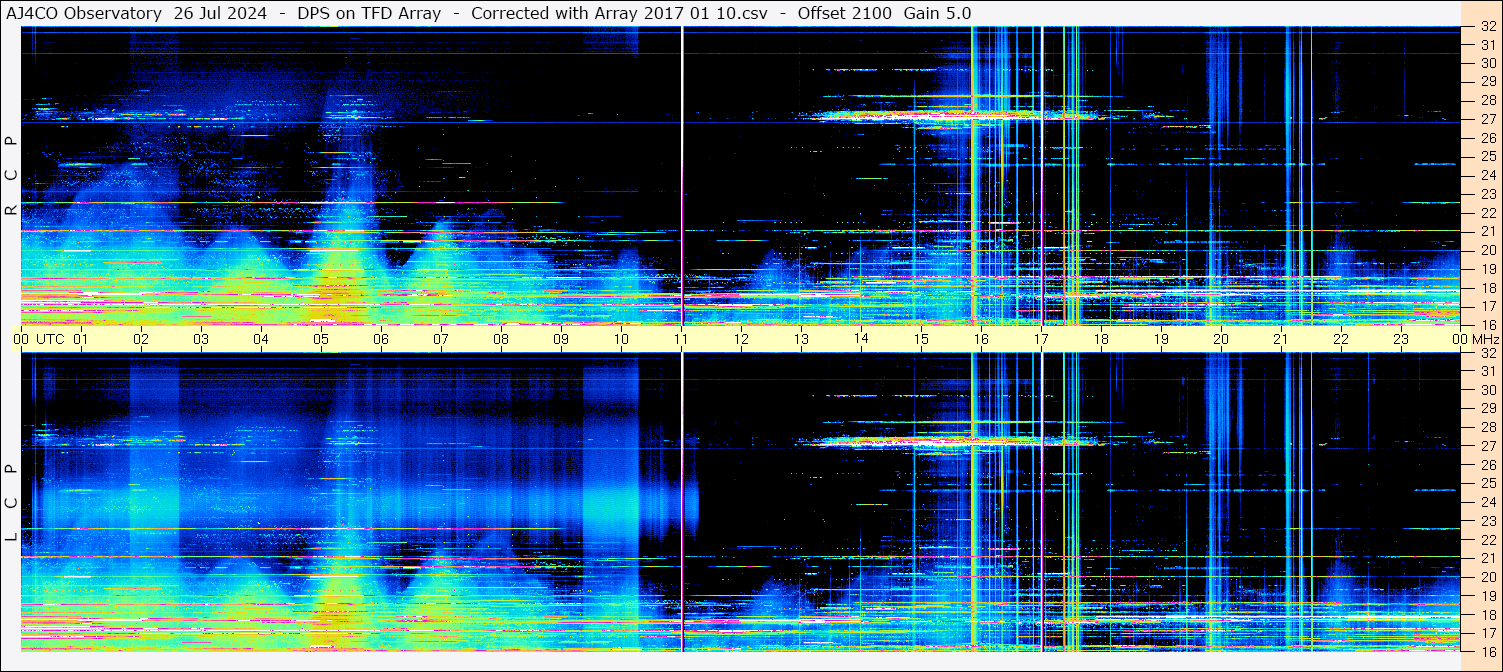Click the 23 hour label on the time axis
1503x672 pixels.
1401,339
